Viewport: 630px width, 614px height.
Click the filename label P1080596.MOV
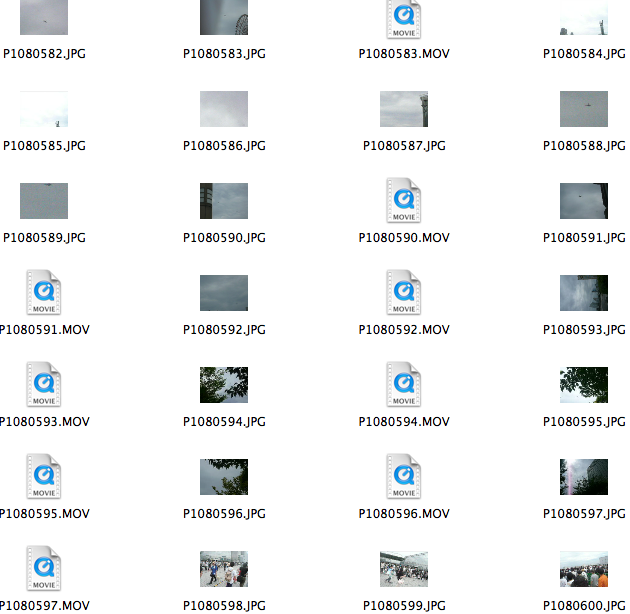[x=404, y=514]
